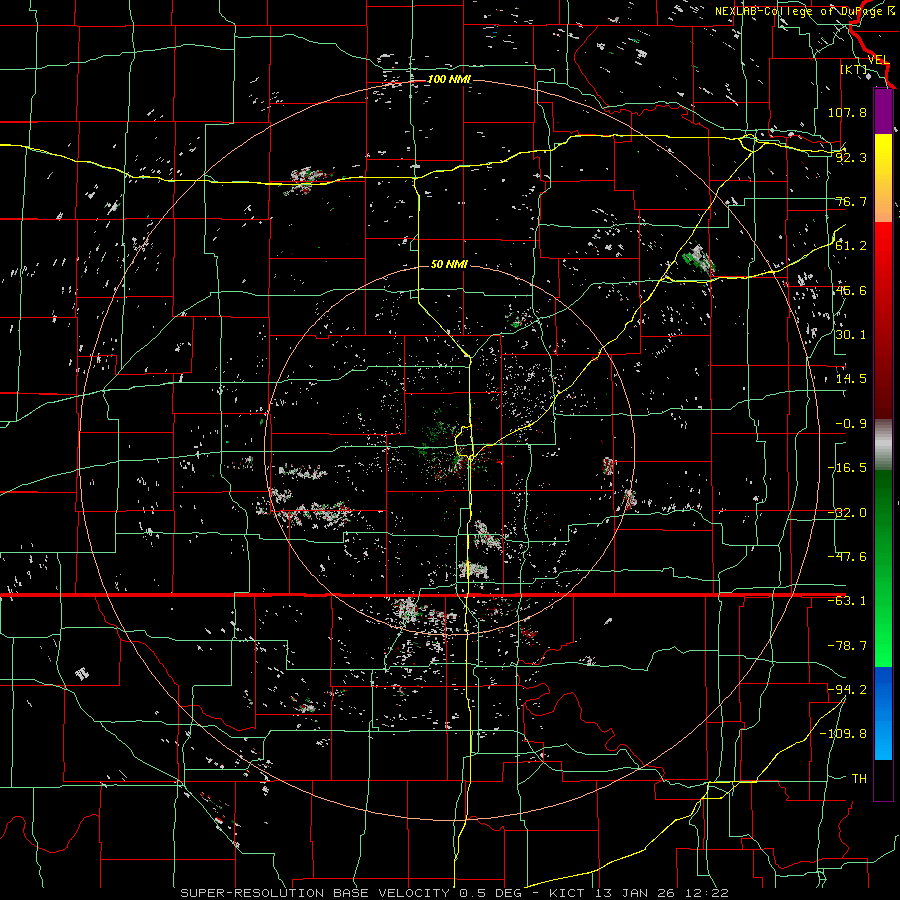The height and width of the screenshot is (900, 900).
Task: Select the red segment of the color bar
Action: coord(883,320)
